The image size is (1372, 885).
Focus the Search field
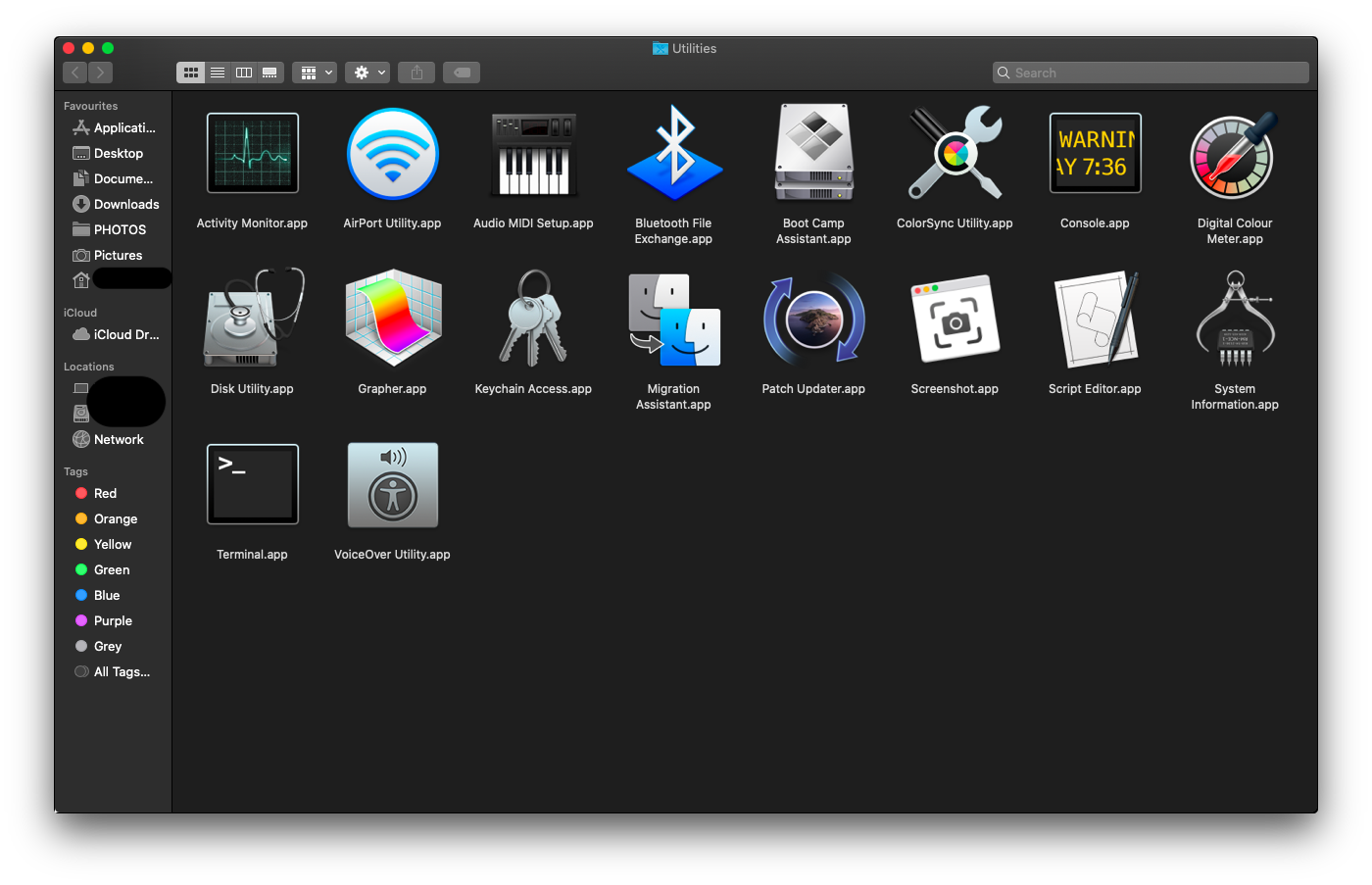pos(1151,73)
